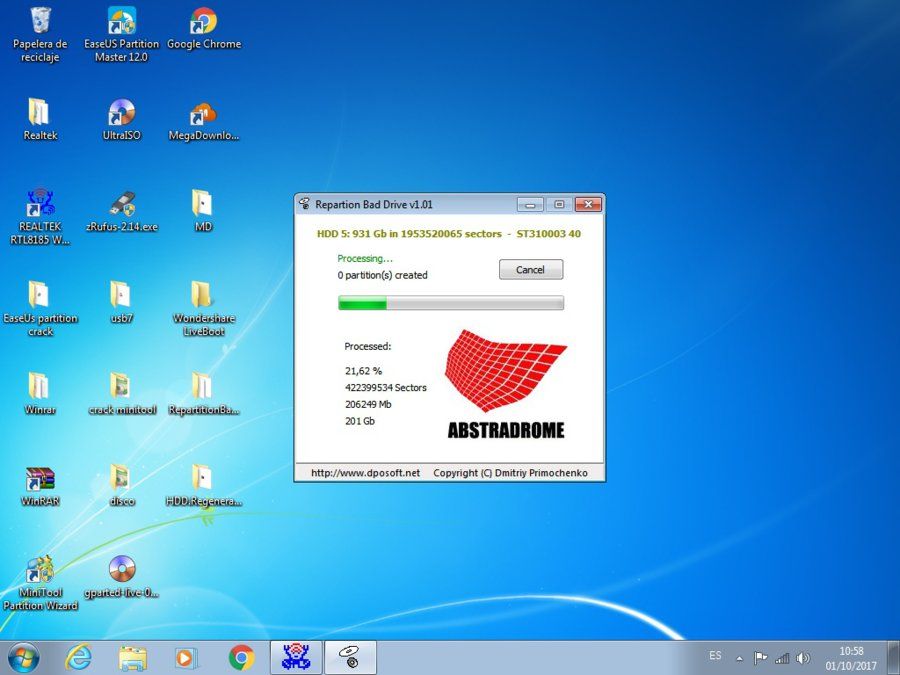Open the disco folder icon
The image size is (900, 675).
[121, 485]
